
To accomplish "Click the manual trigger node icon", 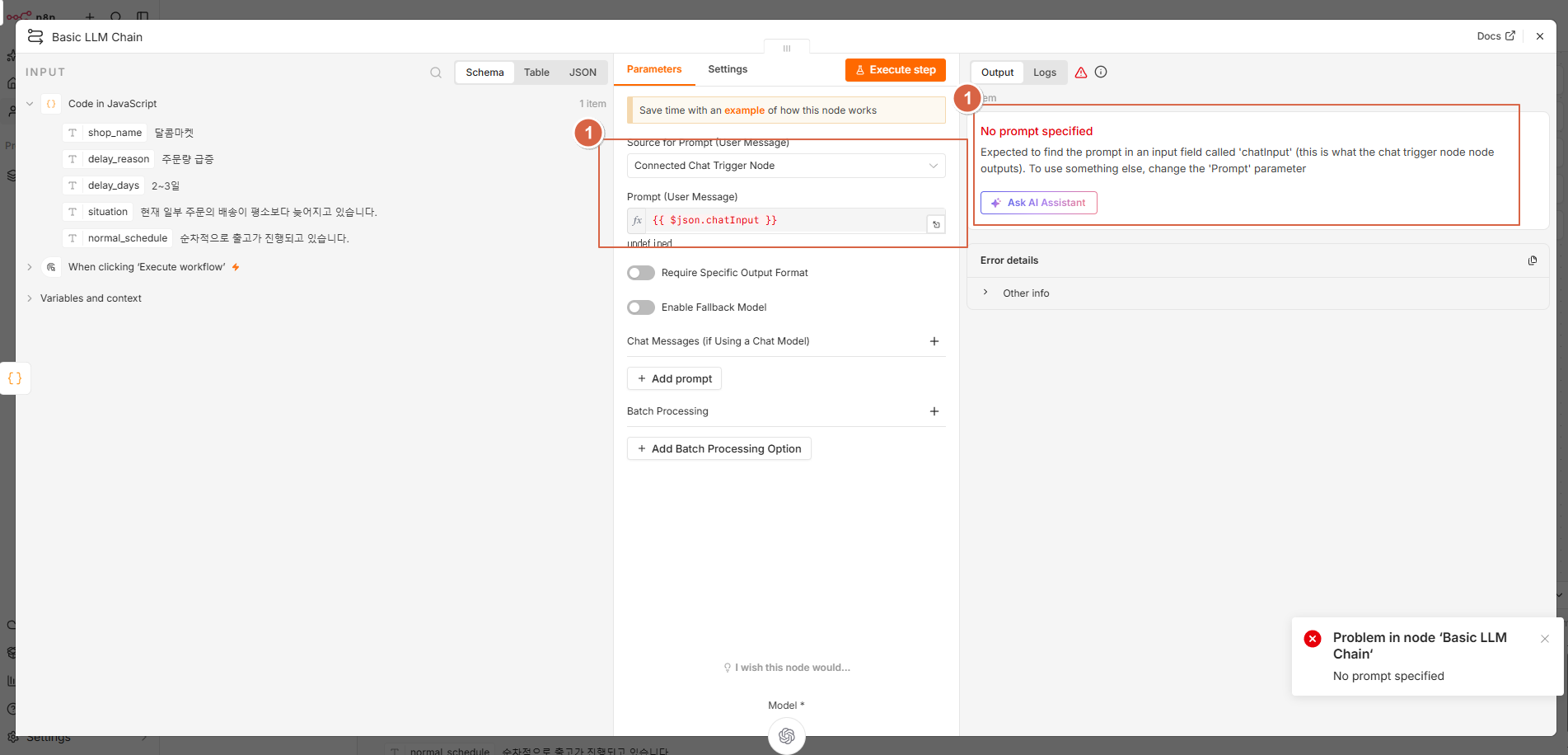I will [51, 267].
